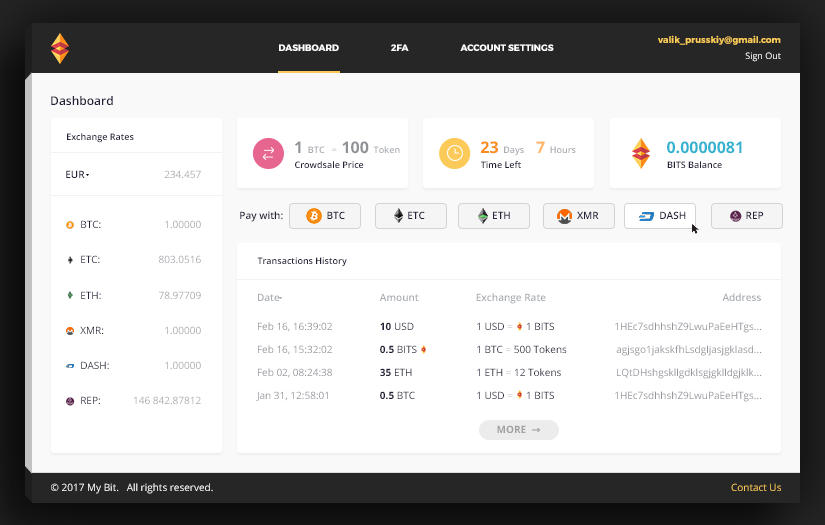Viewport: 825px width, 525px height.
Task: Select transaction dated Jan 31, 12:58:01
Action: (293, 396)
